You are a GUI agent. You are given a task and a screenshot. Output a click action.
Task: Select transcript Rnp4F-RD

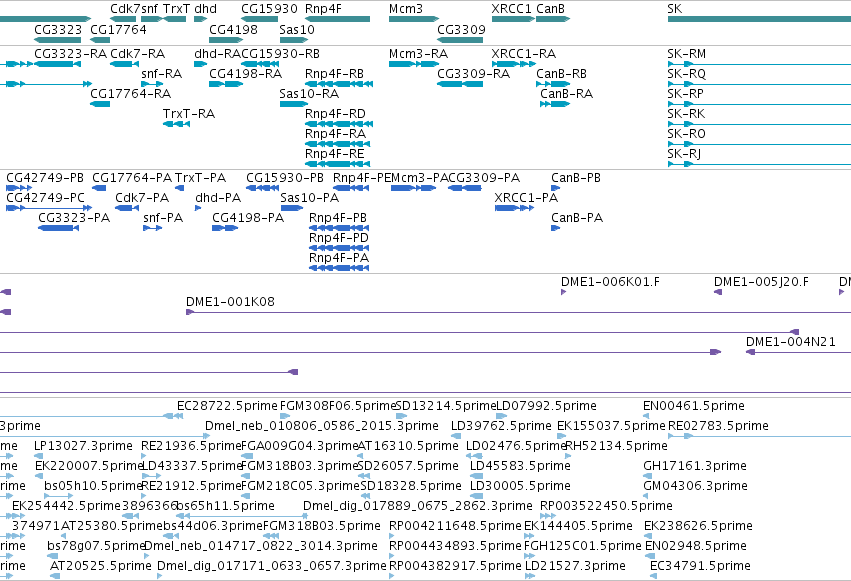pyautogui.click(x=339, y=124)
